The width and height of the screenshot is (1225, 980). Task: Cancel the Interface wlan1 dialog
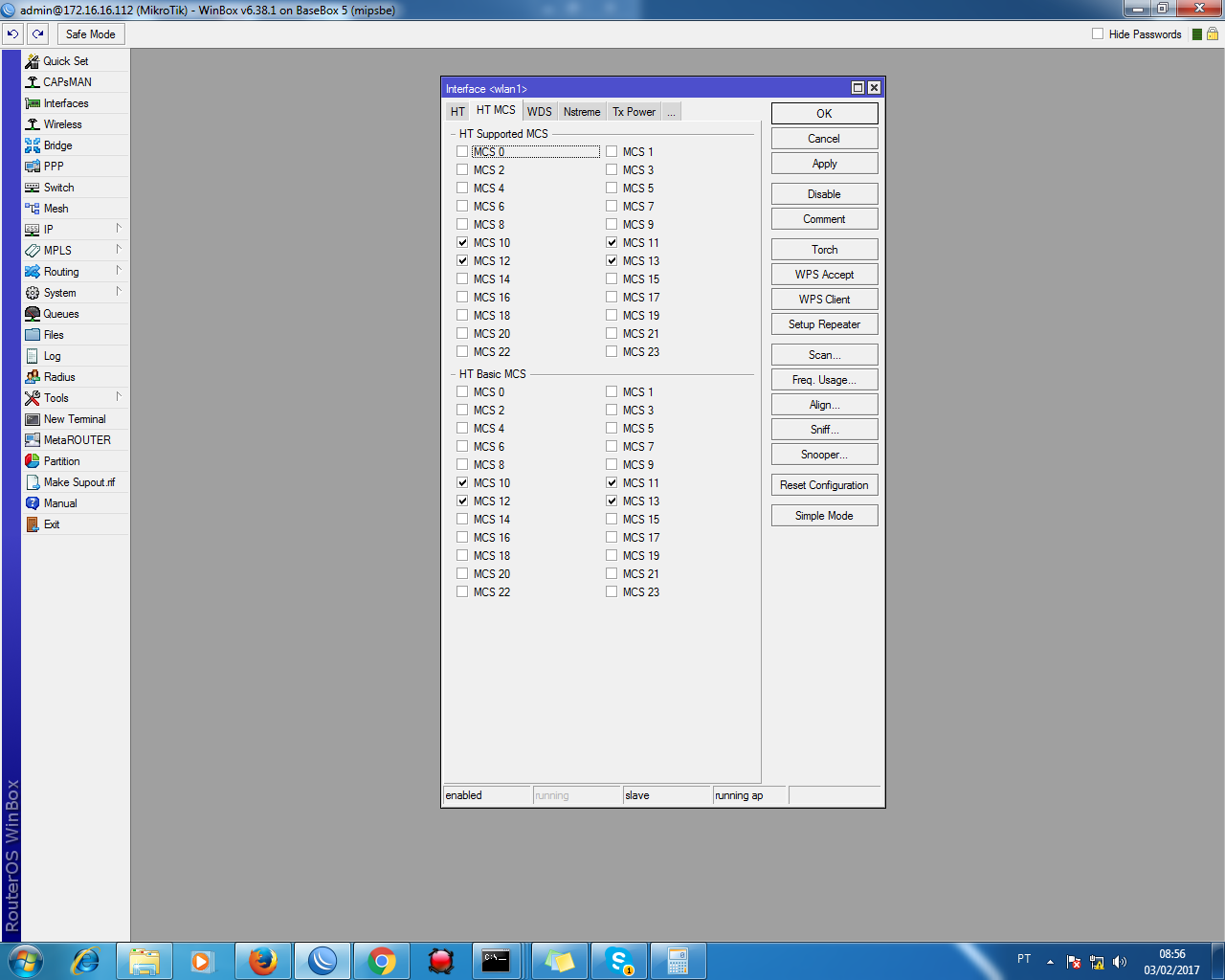coord(824,139)
